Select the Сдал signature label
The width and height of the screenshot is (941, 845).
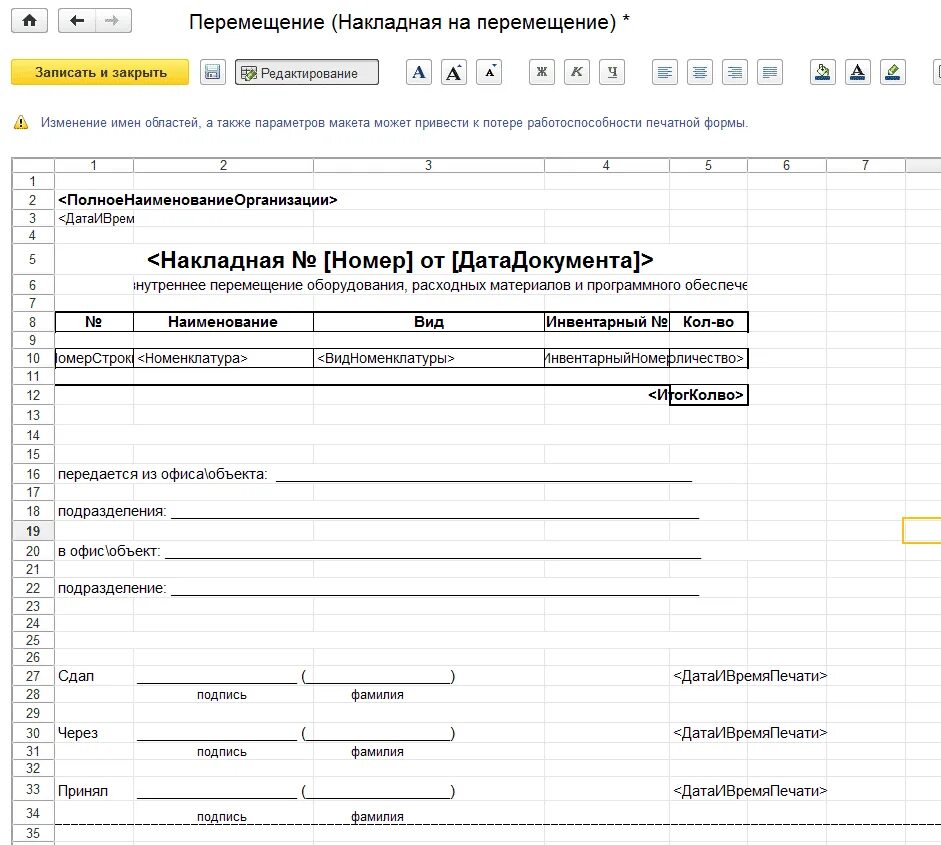[x=76, y=676]
